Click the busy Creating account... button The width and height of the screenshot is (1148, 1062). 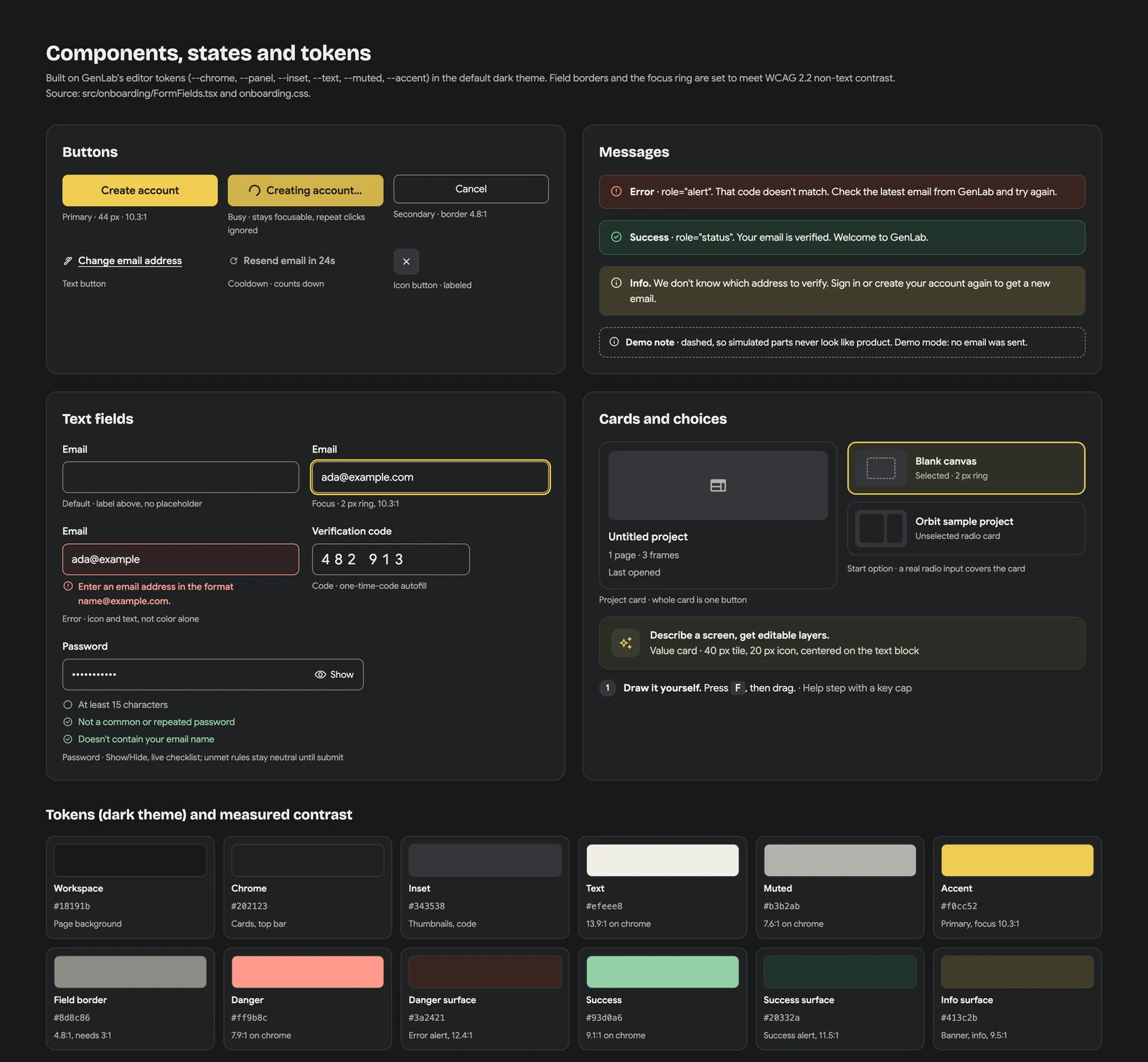[306, 190]
